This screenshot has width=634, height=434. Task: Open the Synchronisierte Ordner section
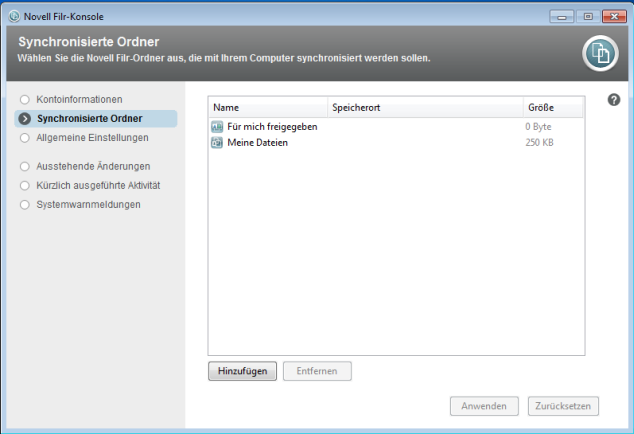[x=96, y=119]
